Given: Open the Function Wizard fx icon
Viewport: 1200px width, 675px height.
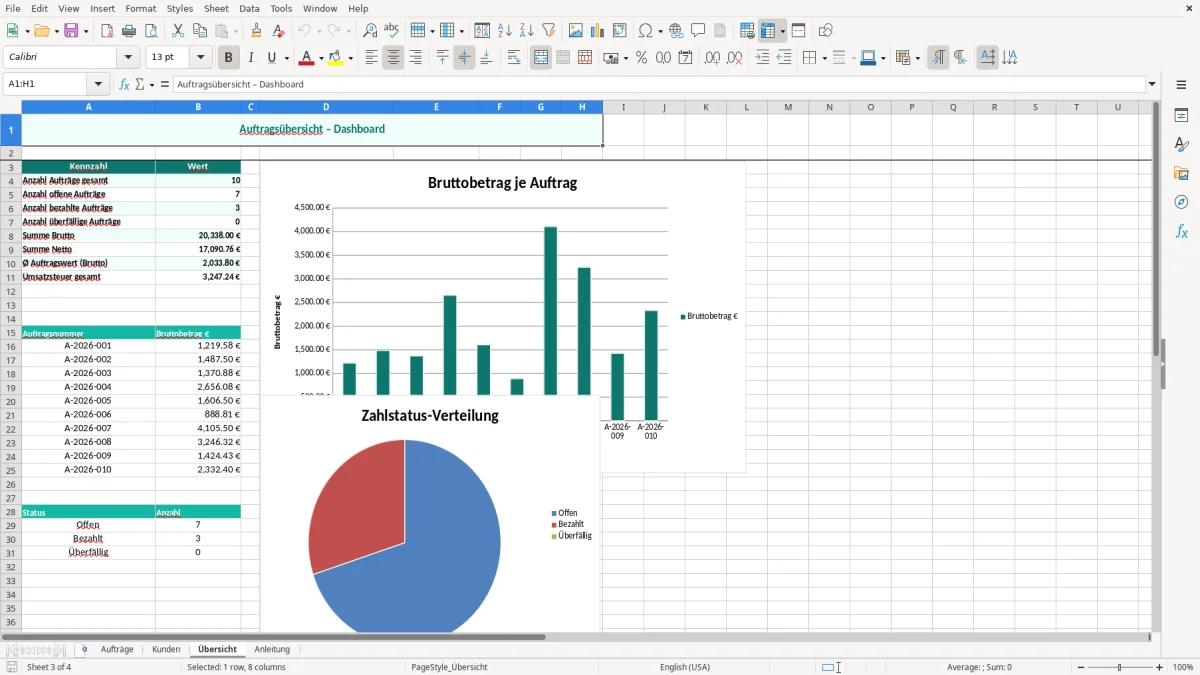Looking at the screenshot, I should (x=124, y=84).
